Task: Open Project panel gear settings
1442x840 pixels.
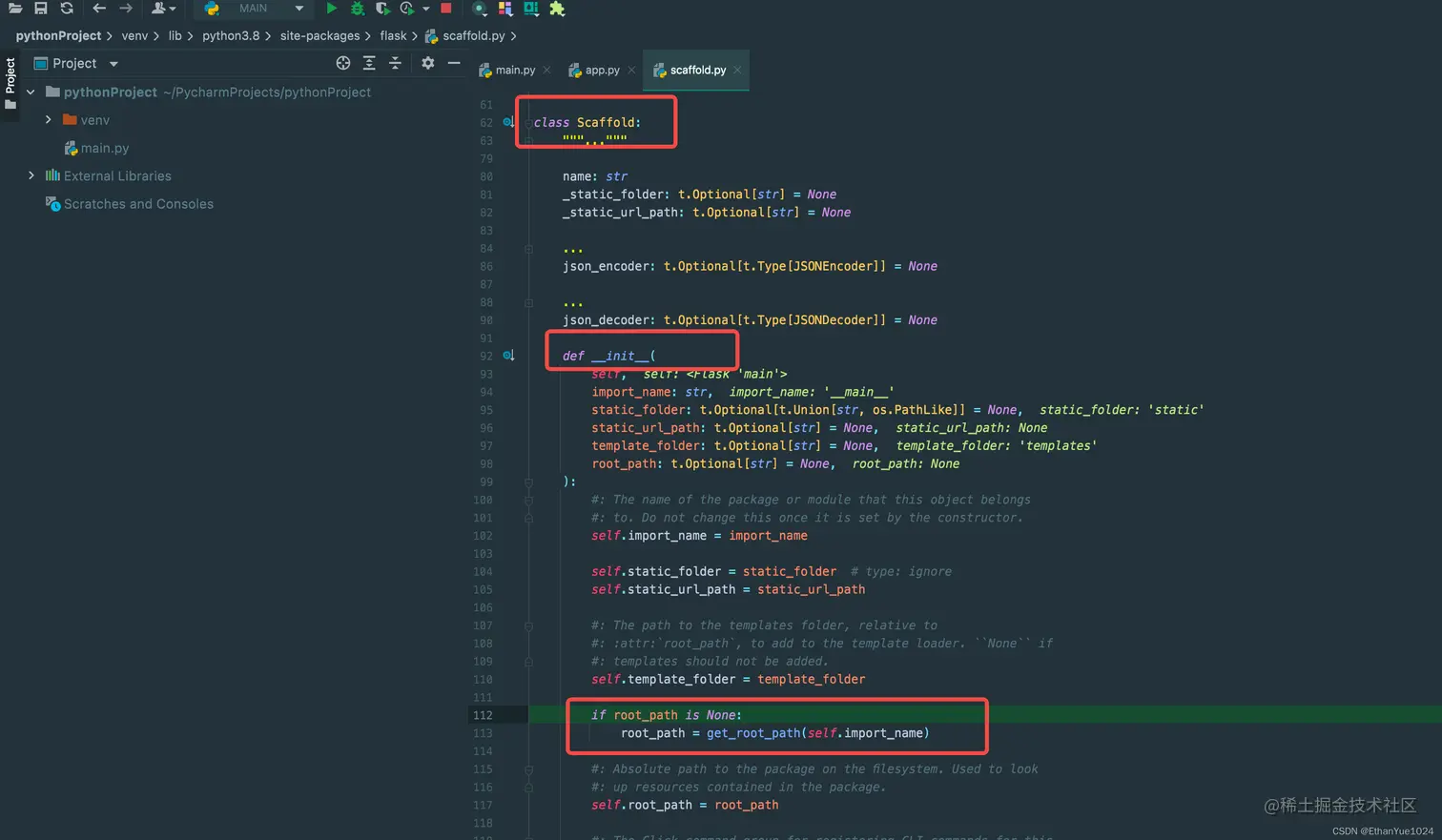Action: [x=427, y=63]
